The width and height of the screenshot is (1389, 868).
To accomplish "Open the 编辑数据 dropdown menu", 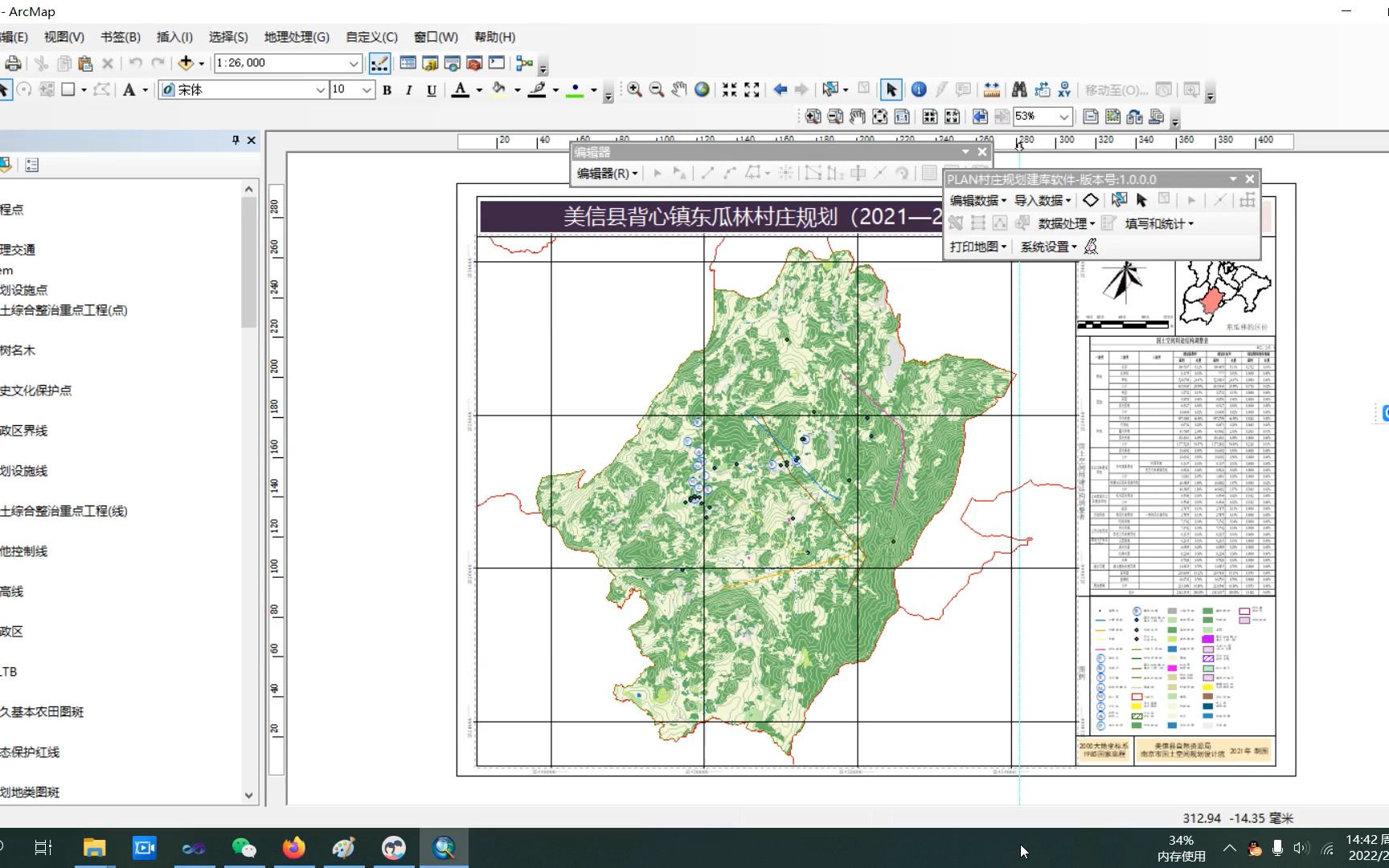I will [x=978, y=200].
